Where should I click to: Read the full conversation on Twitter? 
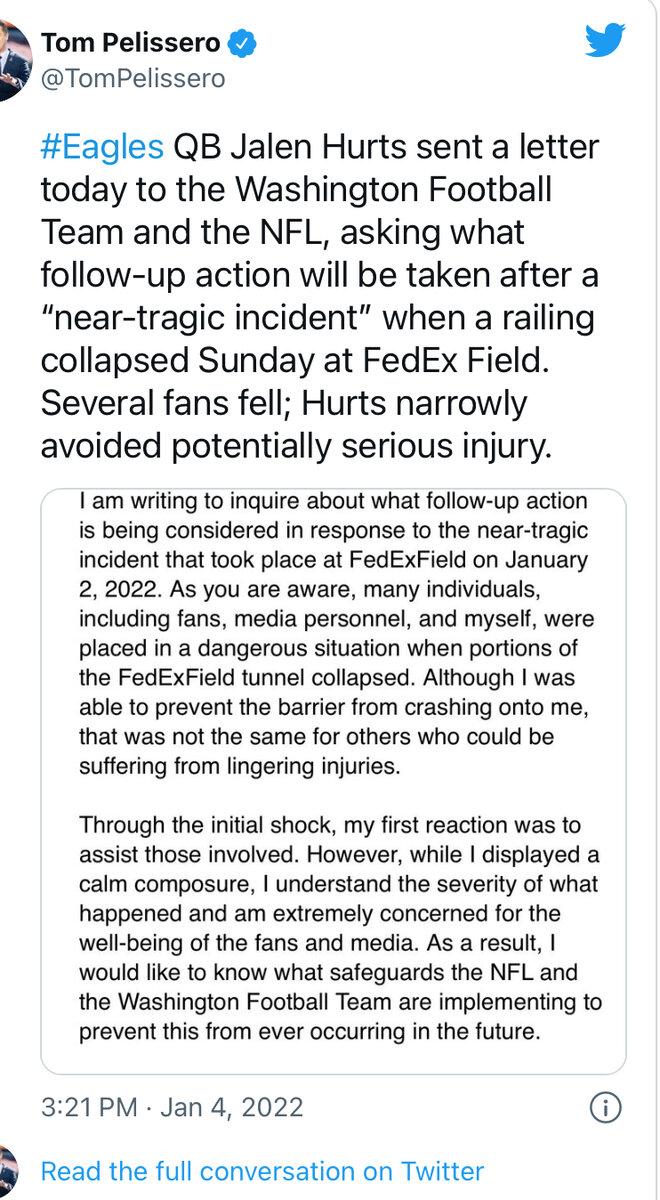click(262, 1171)
